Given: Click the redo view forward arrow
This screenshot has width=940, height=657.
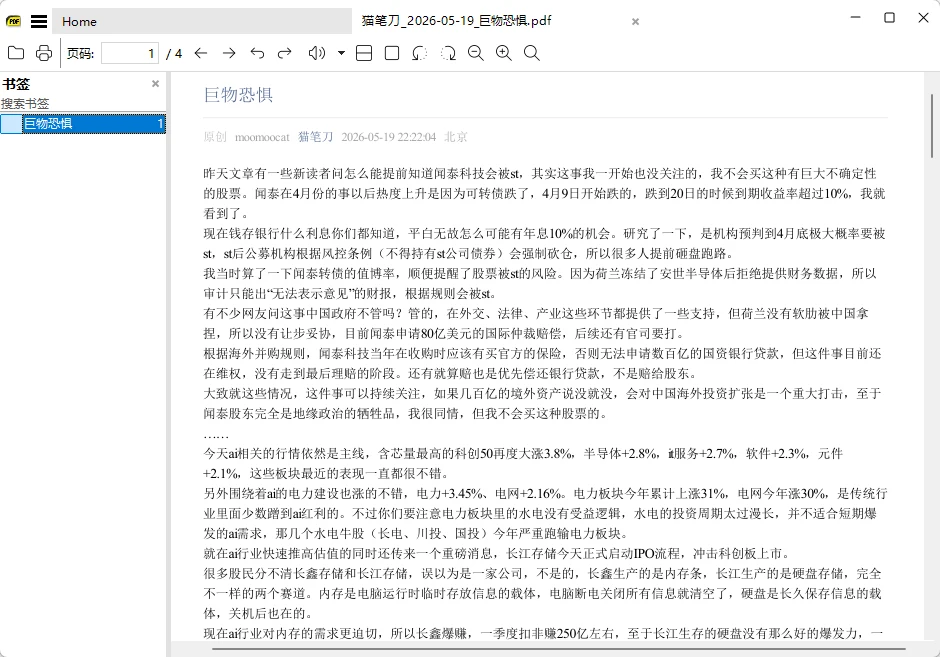Looking at the screenshot, I should [x=285, y=53].
